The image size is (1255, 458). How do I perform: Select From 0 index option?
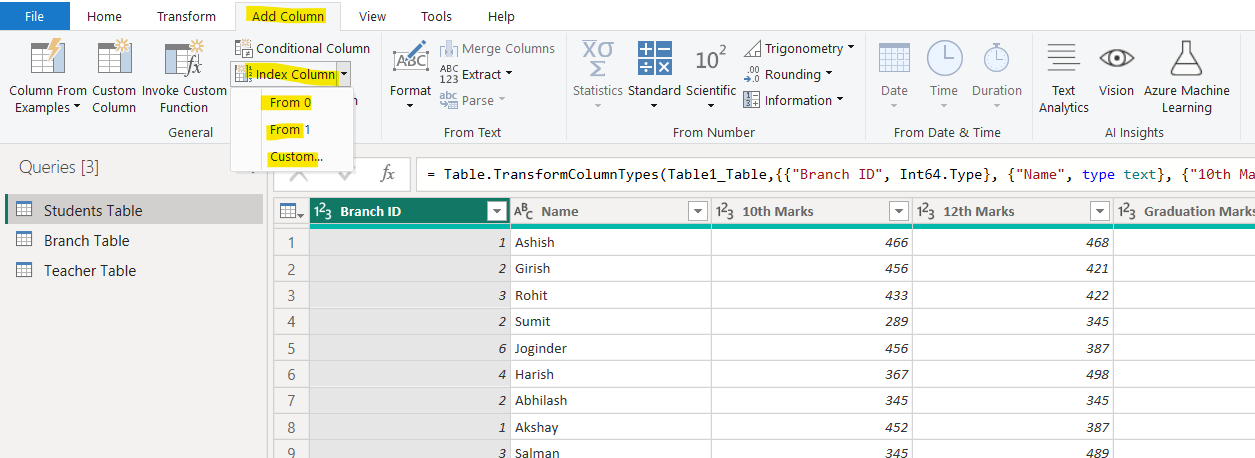290,103
